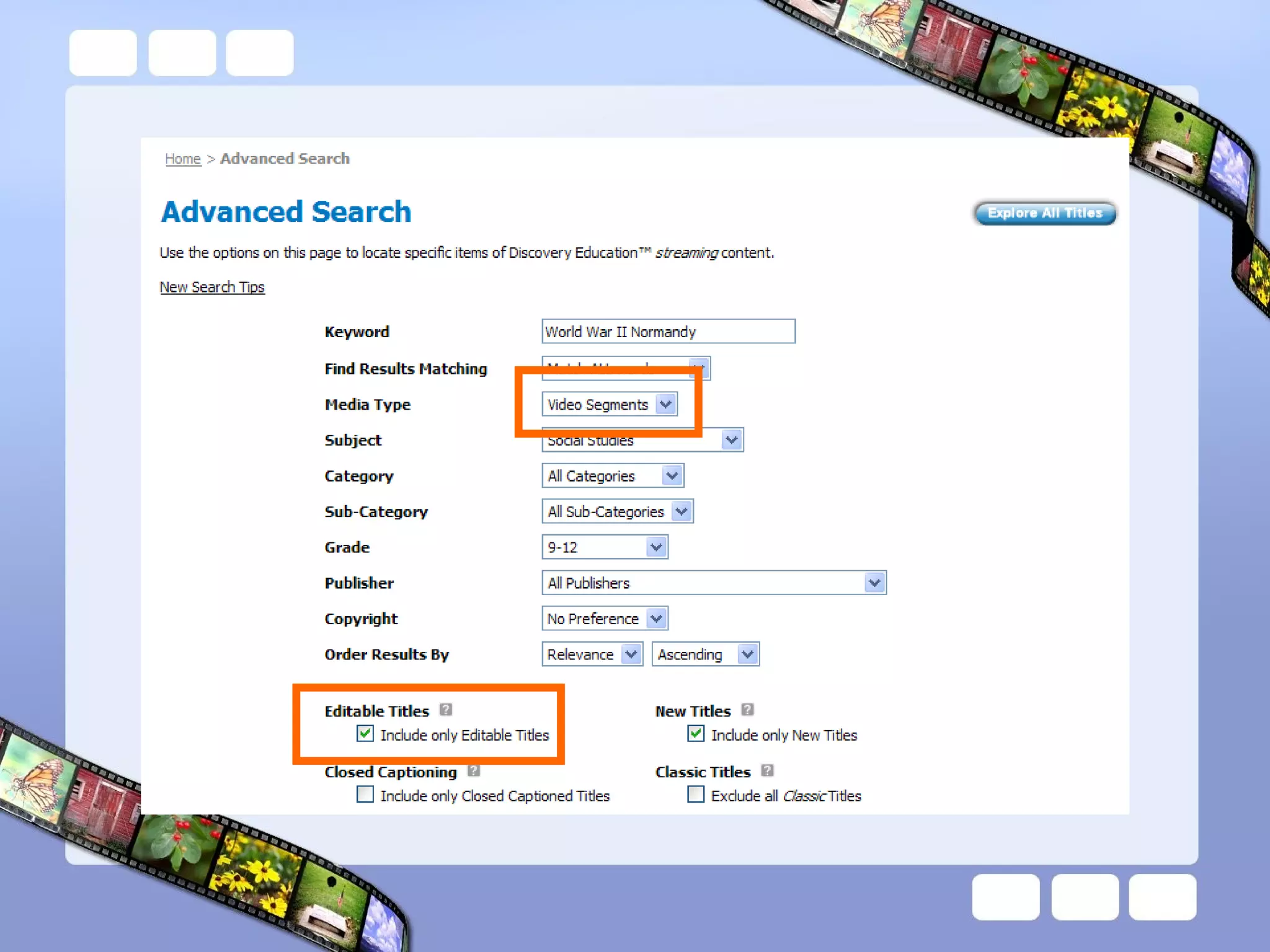The width and height of the screenshot is (1270, 952).
Task: Click help icon beside Closed Captioning
Action: point(474,770)
